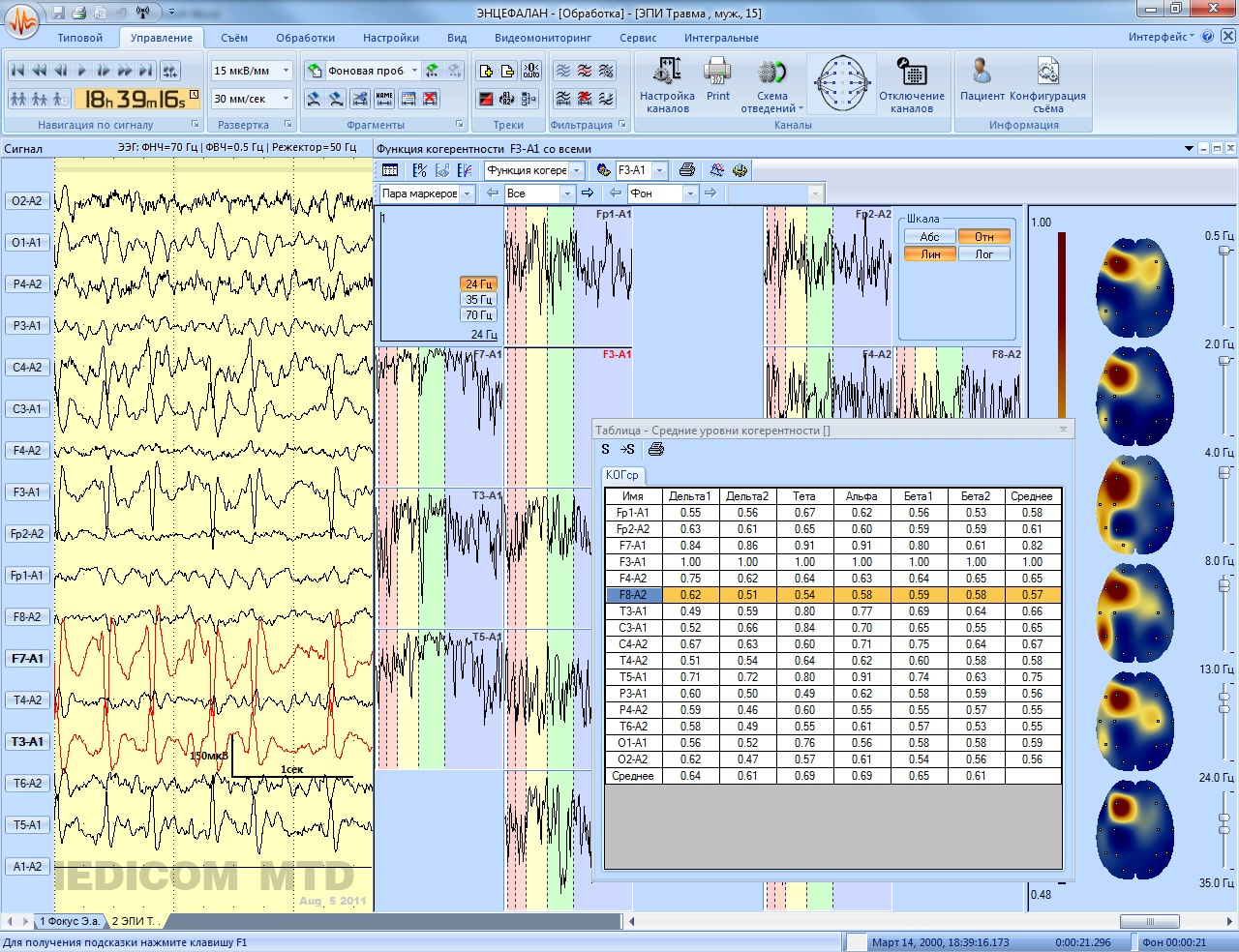1239x952 pixels.
Task: Select the Абс scale toggle
Action: (929, 237)
